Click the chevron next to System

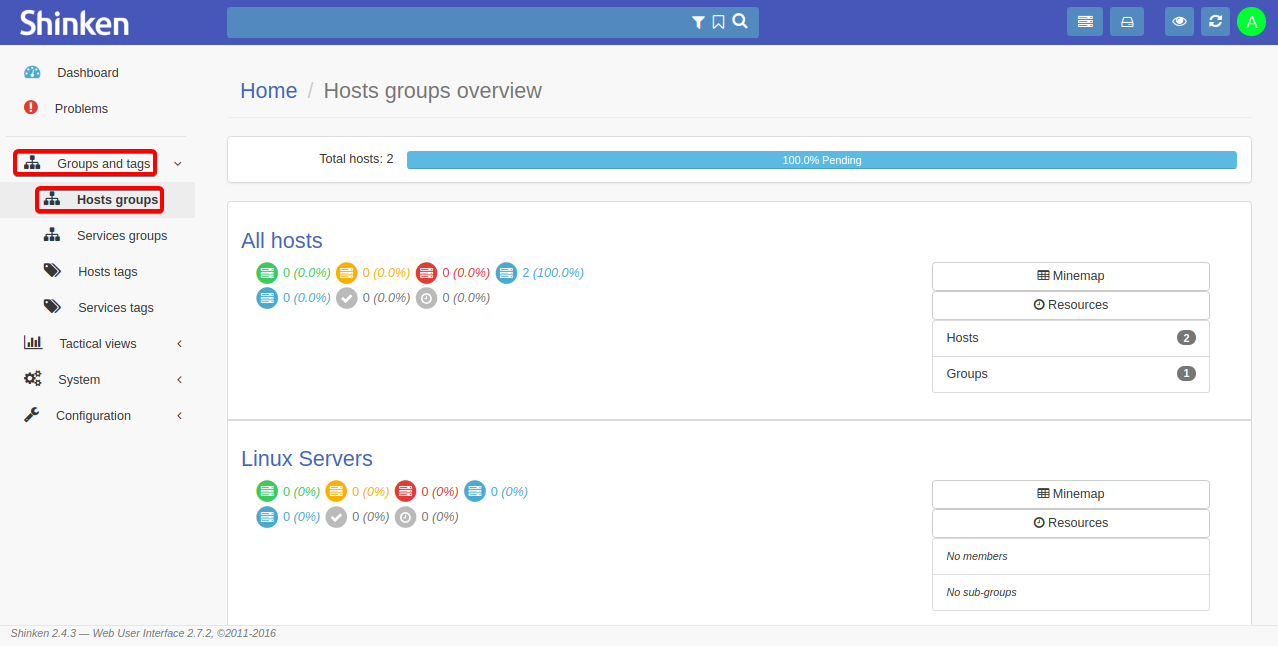coord(179,379)
